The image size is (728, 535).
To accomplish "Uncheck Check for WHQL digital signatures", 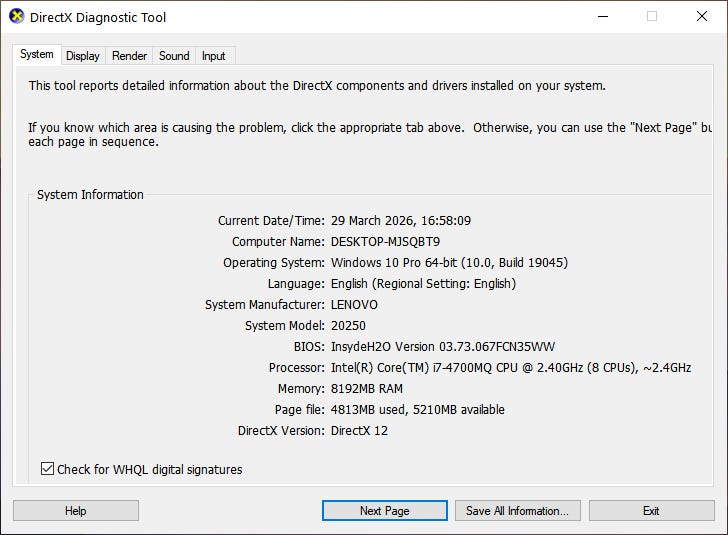I will (48, 469).
